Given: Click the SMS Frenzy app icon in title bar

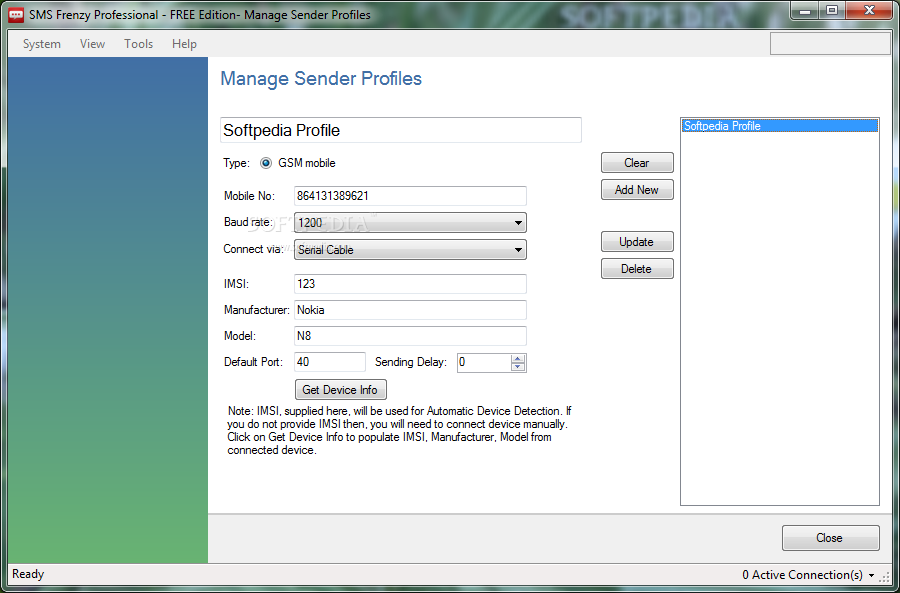Looking at the screenshot, I should [x=17, y=14].
